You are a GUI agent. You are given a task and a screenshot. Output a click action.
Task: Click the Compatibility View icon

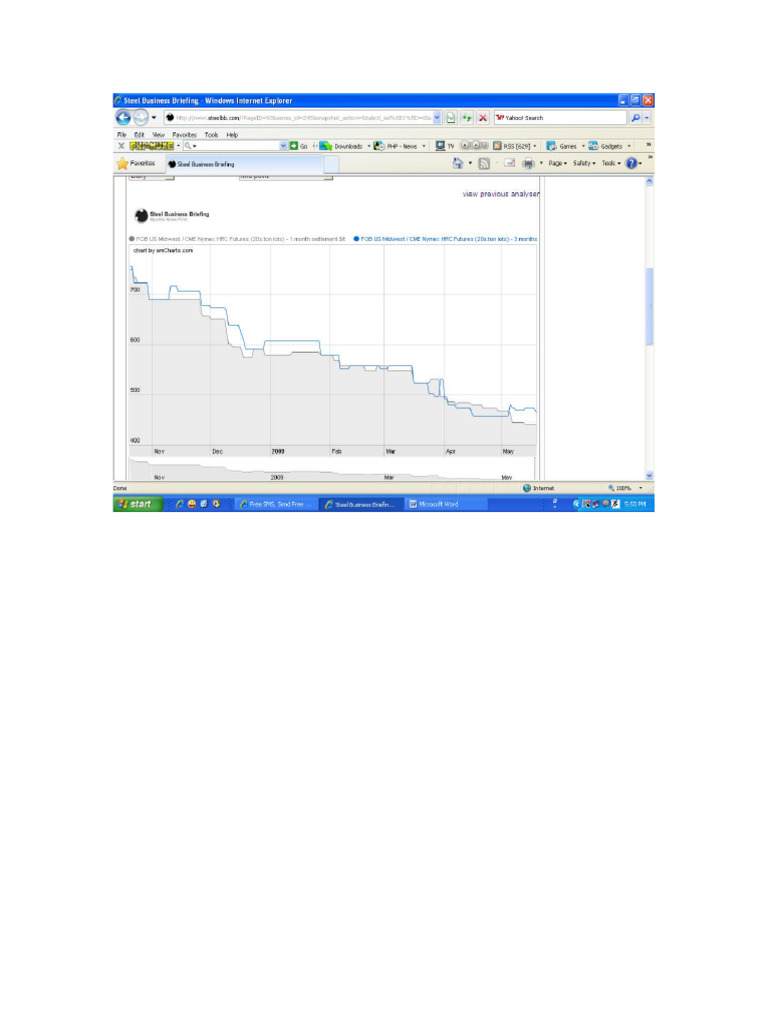click(451, 118)
